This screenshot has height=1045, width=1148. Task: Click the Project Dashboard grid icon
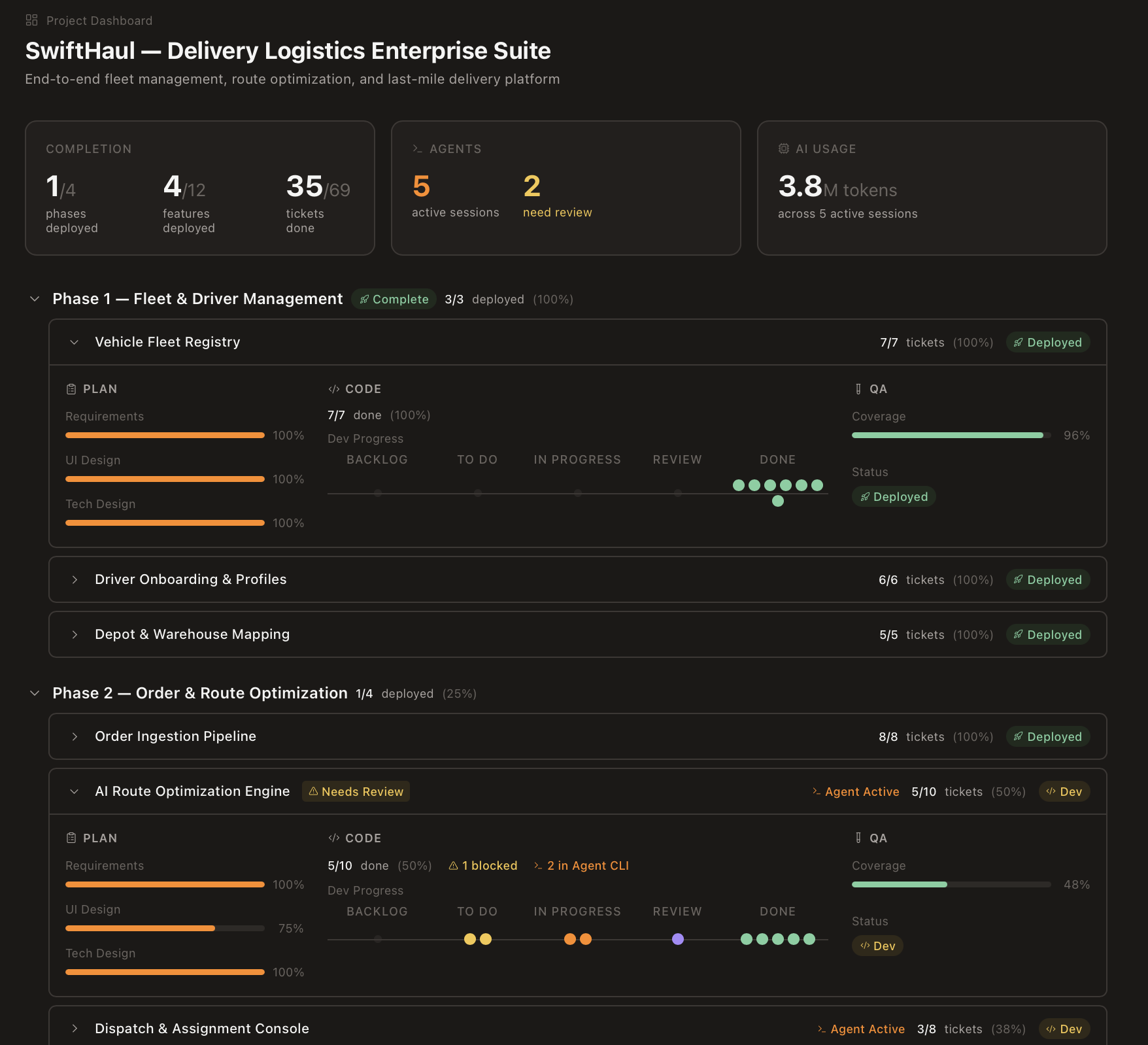(x=31, y=20)
